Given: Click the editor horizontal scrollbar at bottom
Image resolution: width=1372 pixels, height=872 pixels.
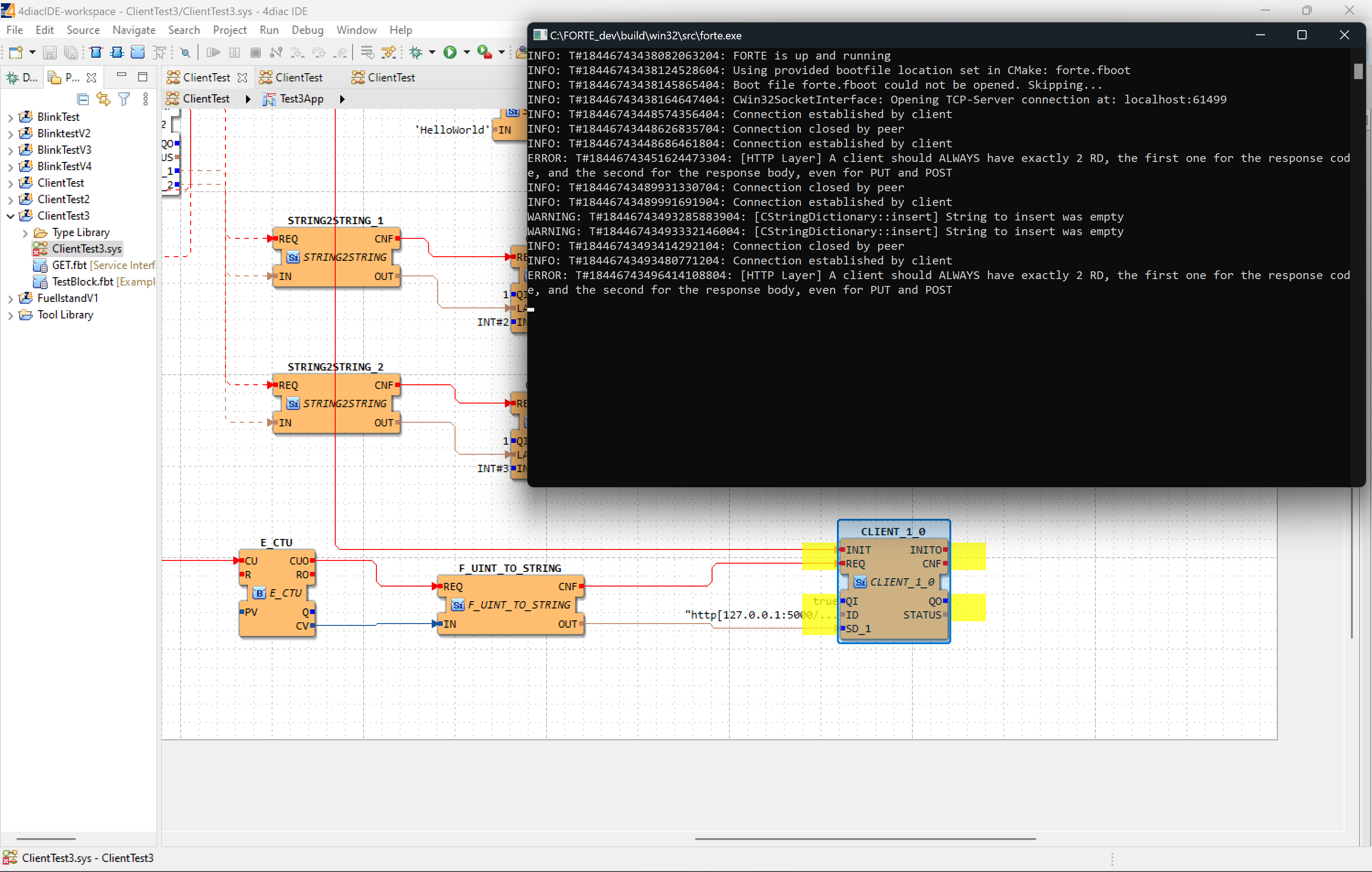Looking at the screenshot, I should 865,839.
